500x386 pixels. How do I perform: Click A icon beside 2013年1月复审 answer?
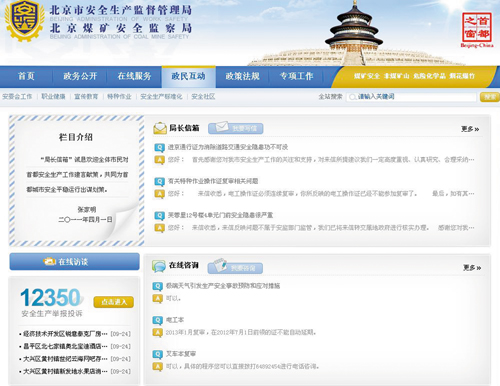pos(157,332)
